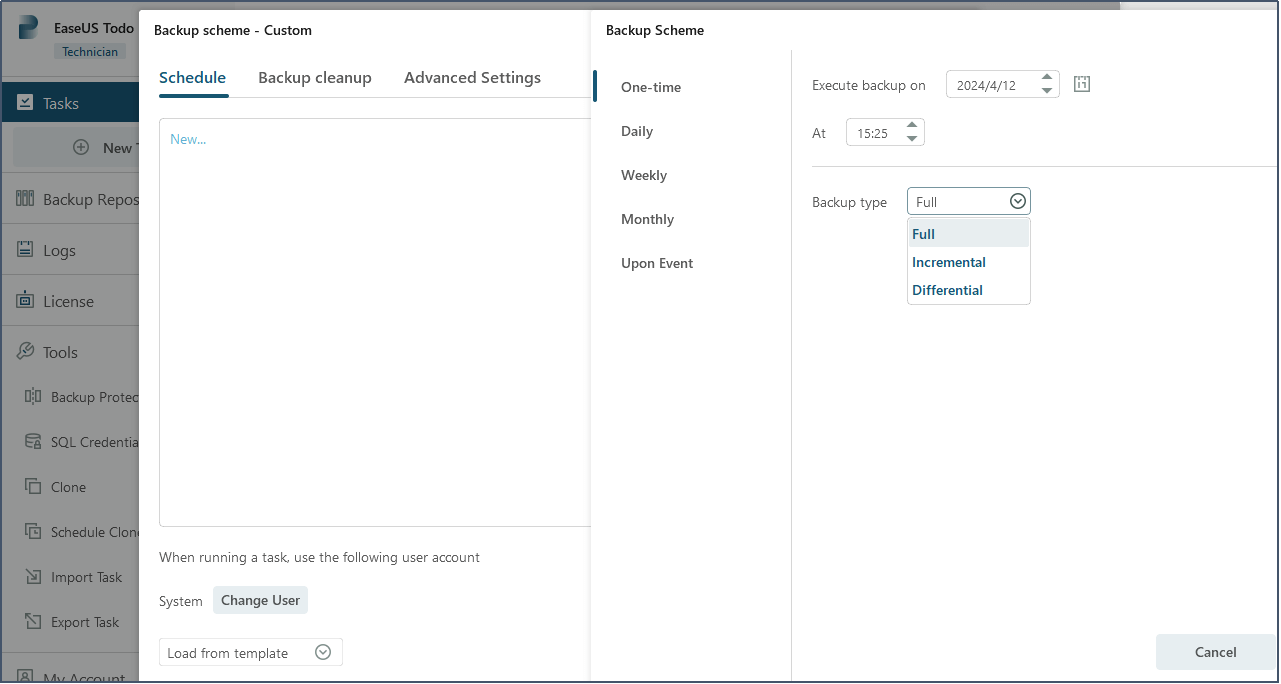Image resolution: width=1281 pixels, height=684 pixels.
Task: Increment the backup time with up arrow
Action: (911, 126)
